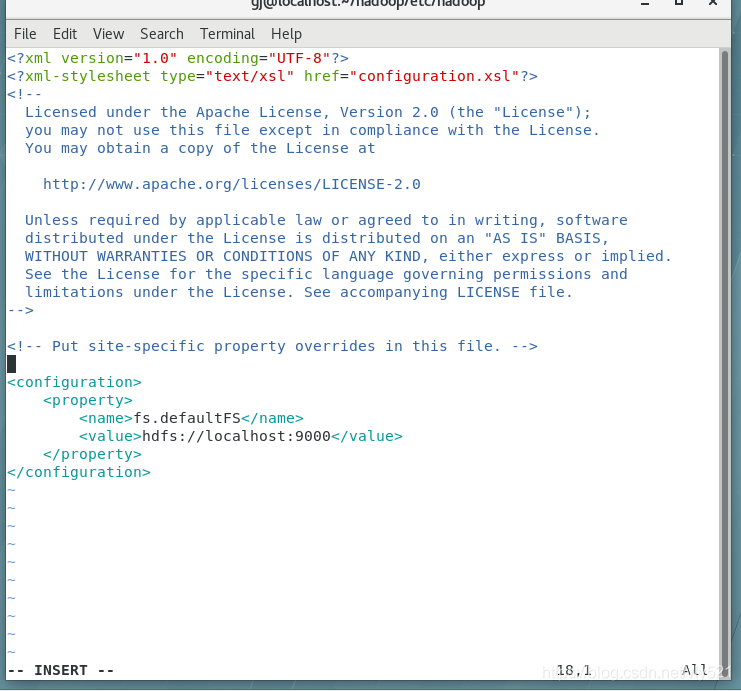Image resolution: width=741 pixels, height=691 pixels.
Task: Click "Licensed under the Apache License" line
Action: (x=308, y=112)
